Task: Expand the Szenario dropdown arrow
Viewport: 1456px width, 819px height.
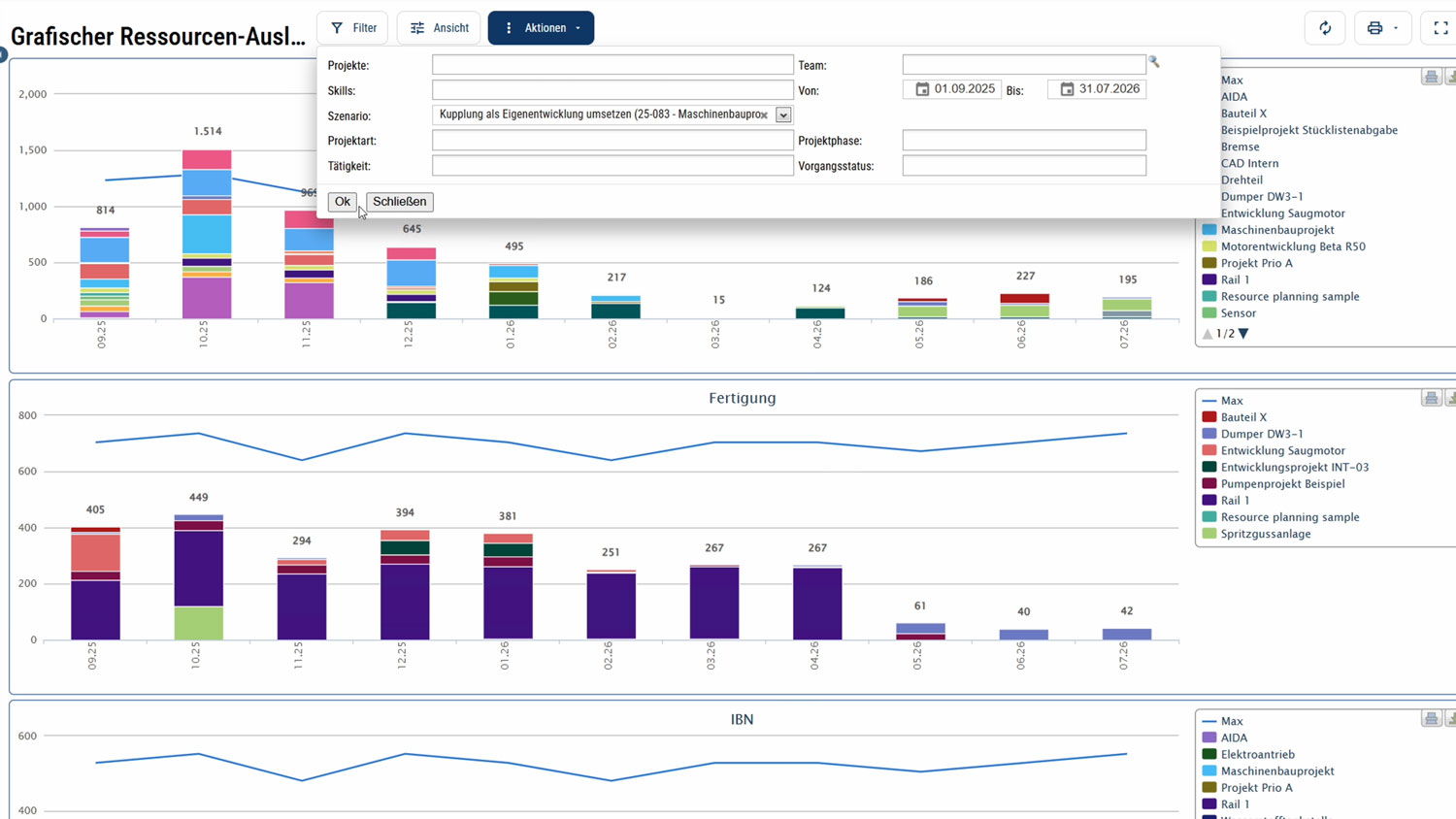Action: pos(783,115)
